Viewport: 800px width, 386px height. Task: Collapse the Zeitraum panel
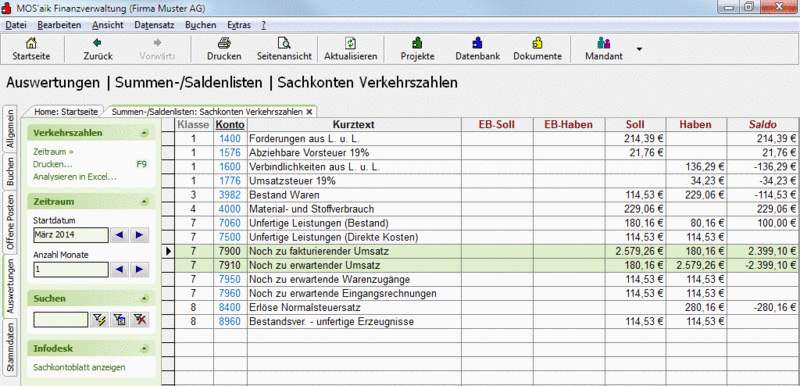coord(144,202)
